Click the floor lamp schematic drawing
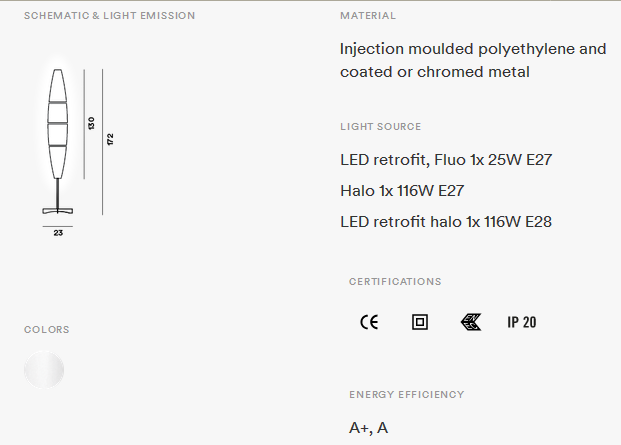The width and height of the screenshot is (621, 445). [58, 142]
